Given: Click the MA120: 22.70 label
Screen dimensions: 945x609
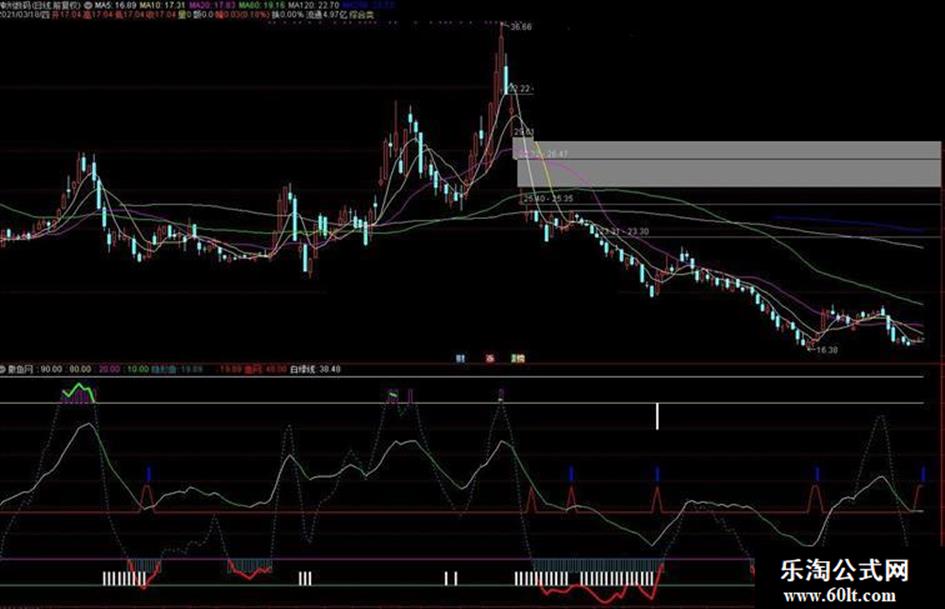Looking at the screenshot, I should coord(313,5).
